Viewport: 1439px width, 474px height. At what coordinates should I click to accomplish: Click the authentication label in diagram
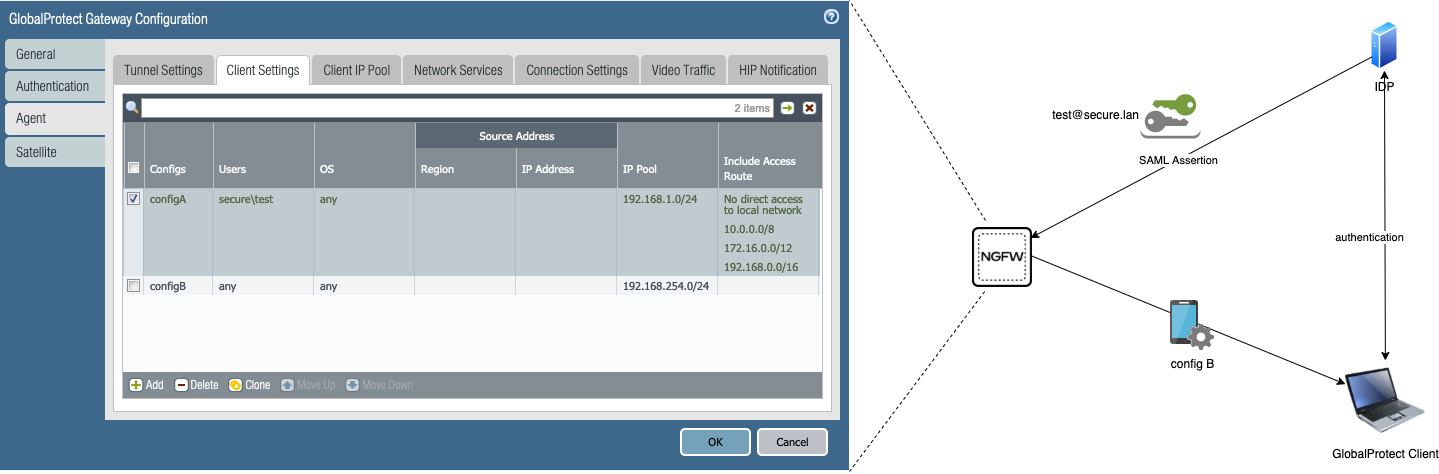(x=1370, y=237)
